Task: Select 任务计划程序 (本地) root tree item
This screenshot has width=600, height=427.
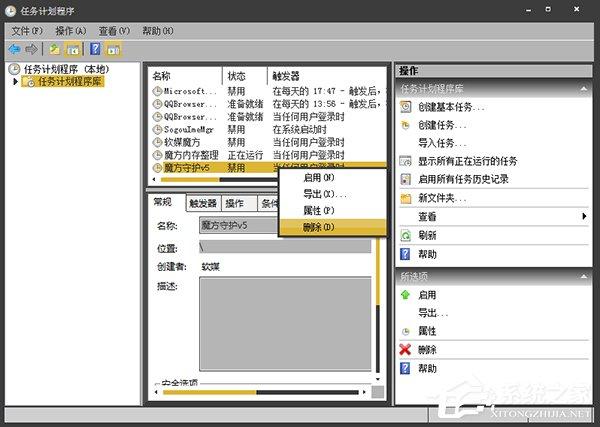Action: [67, 69]
